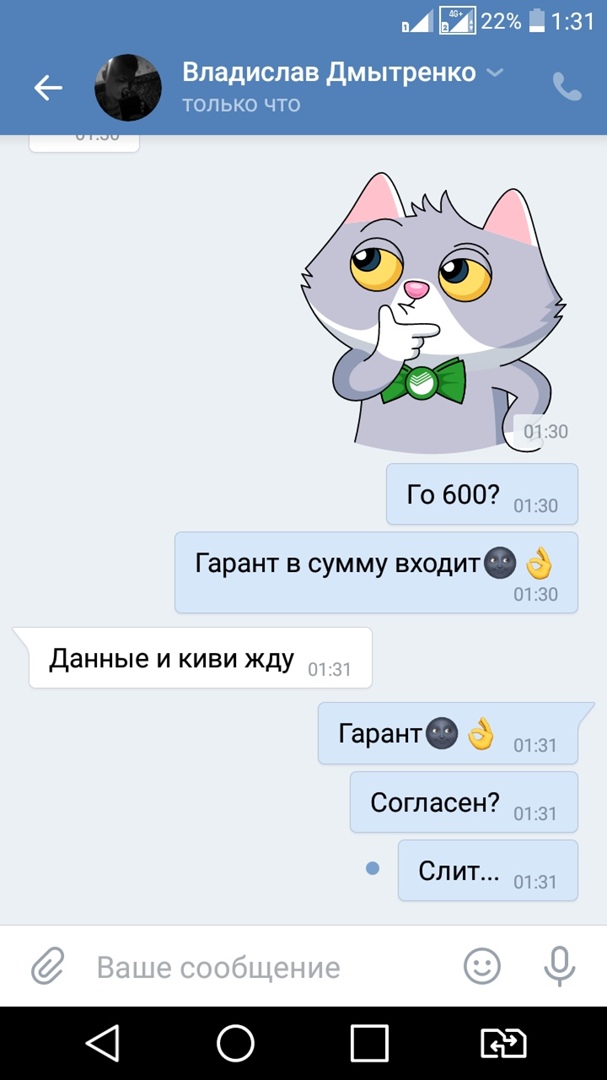The image size is (607, 1080).
Task: Select the message Согласен?
Action: pos(464,802)
